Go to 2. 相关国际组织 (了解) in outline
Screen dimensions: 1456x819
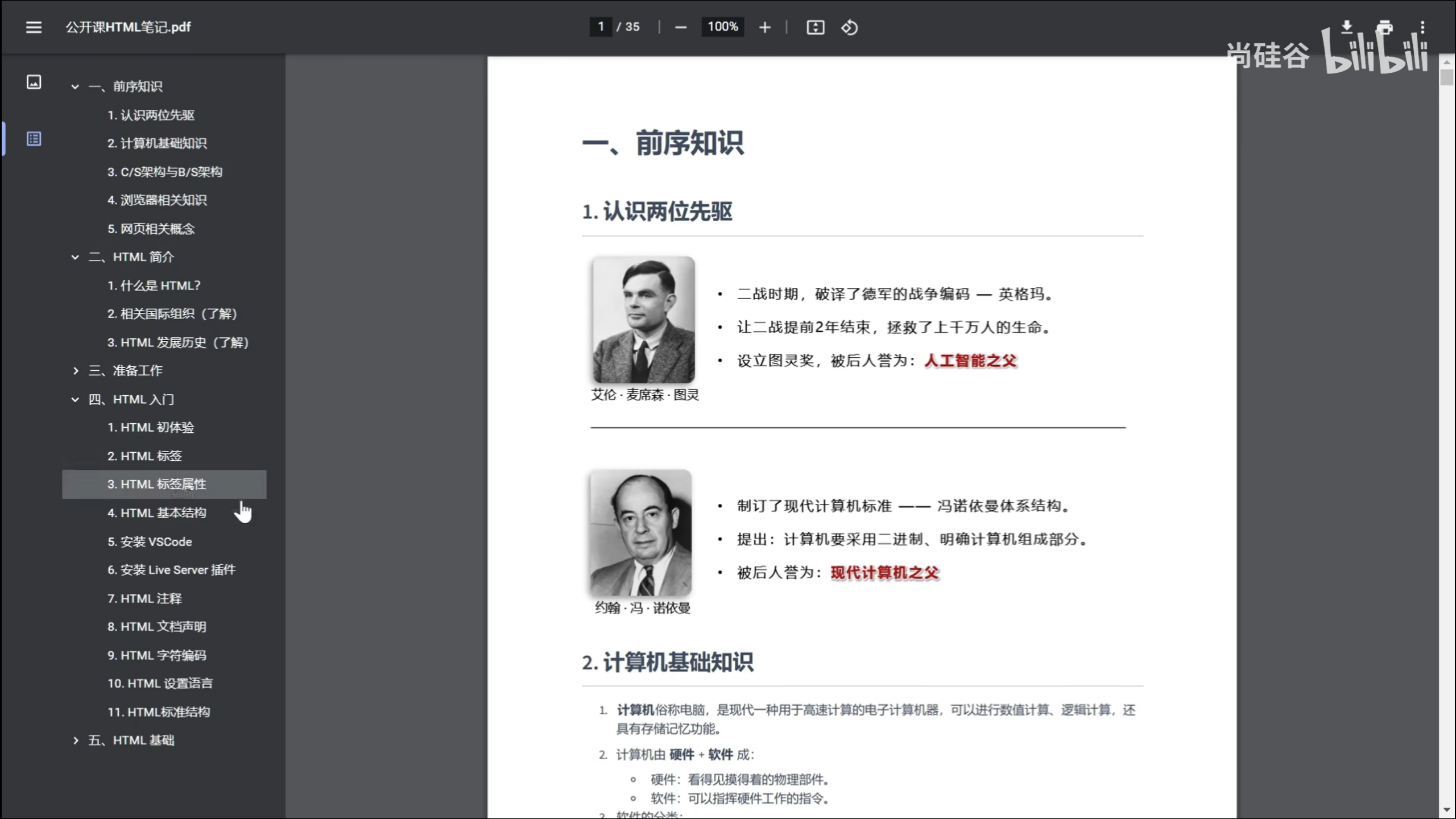172,314
